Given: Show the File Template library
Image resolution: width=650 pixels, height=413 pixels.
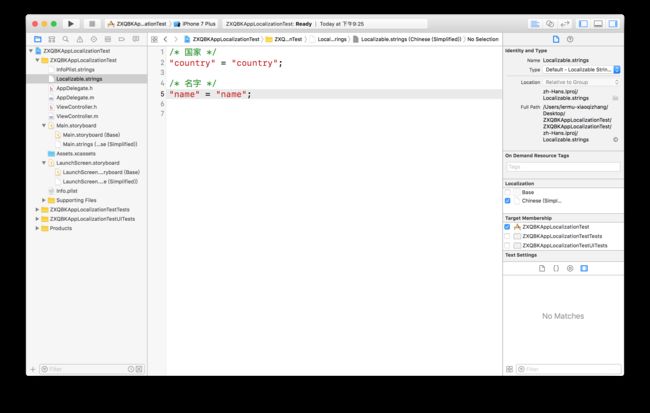Looking at the screenshot, I should point(542,268).
